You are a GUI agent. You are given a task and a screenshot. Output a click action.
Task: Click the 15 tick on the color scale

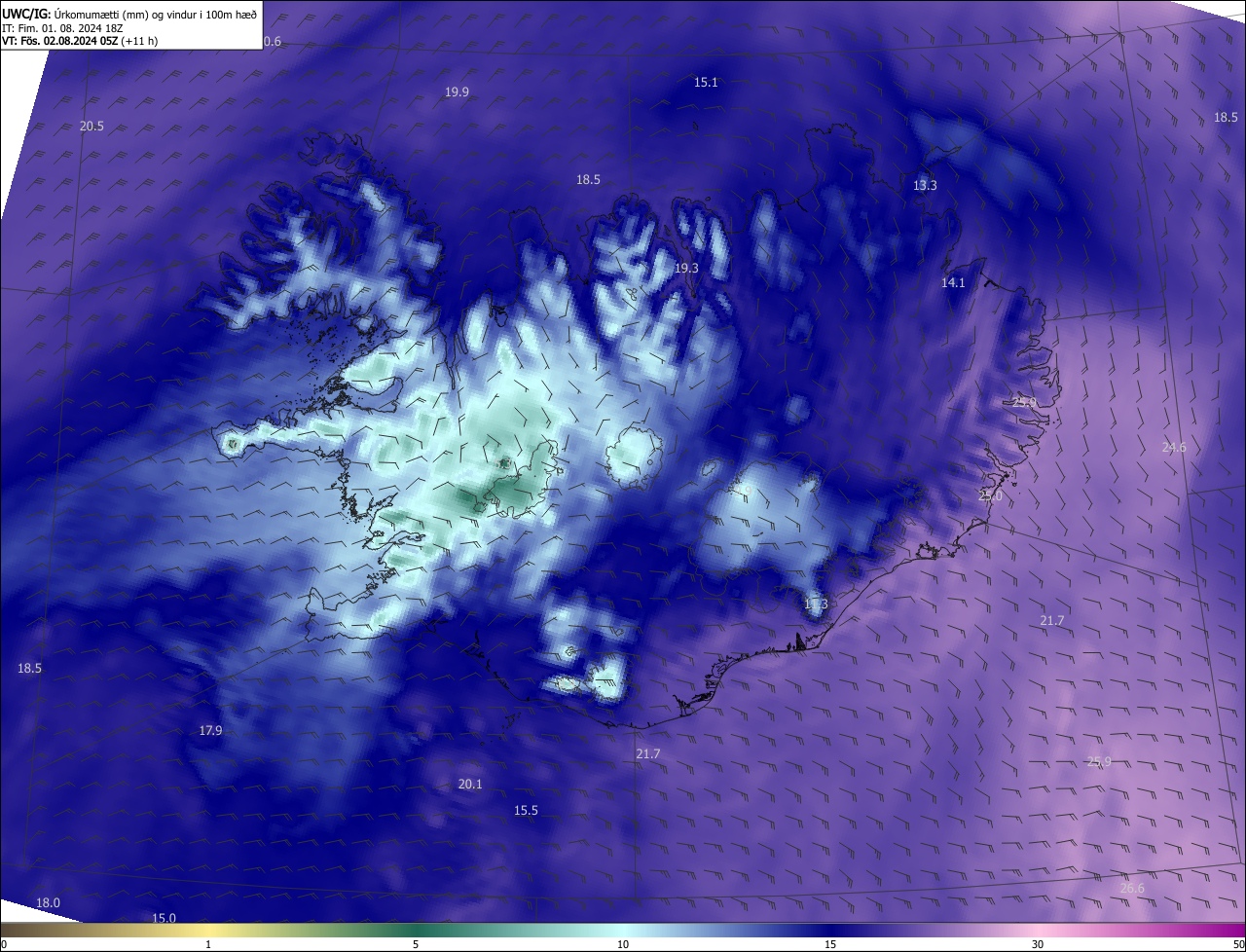pyautogui.click(x=830, y=944)
